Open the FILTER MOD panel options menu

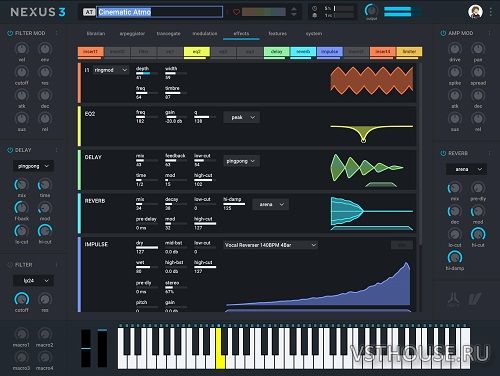[x=57, y=33]
